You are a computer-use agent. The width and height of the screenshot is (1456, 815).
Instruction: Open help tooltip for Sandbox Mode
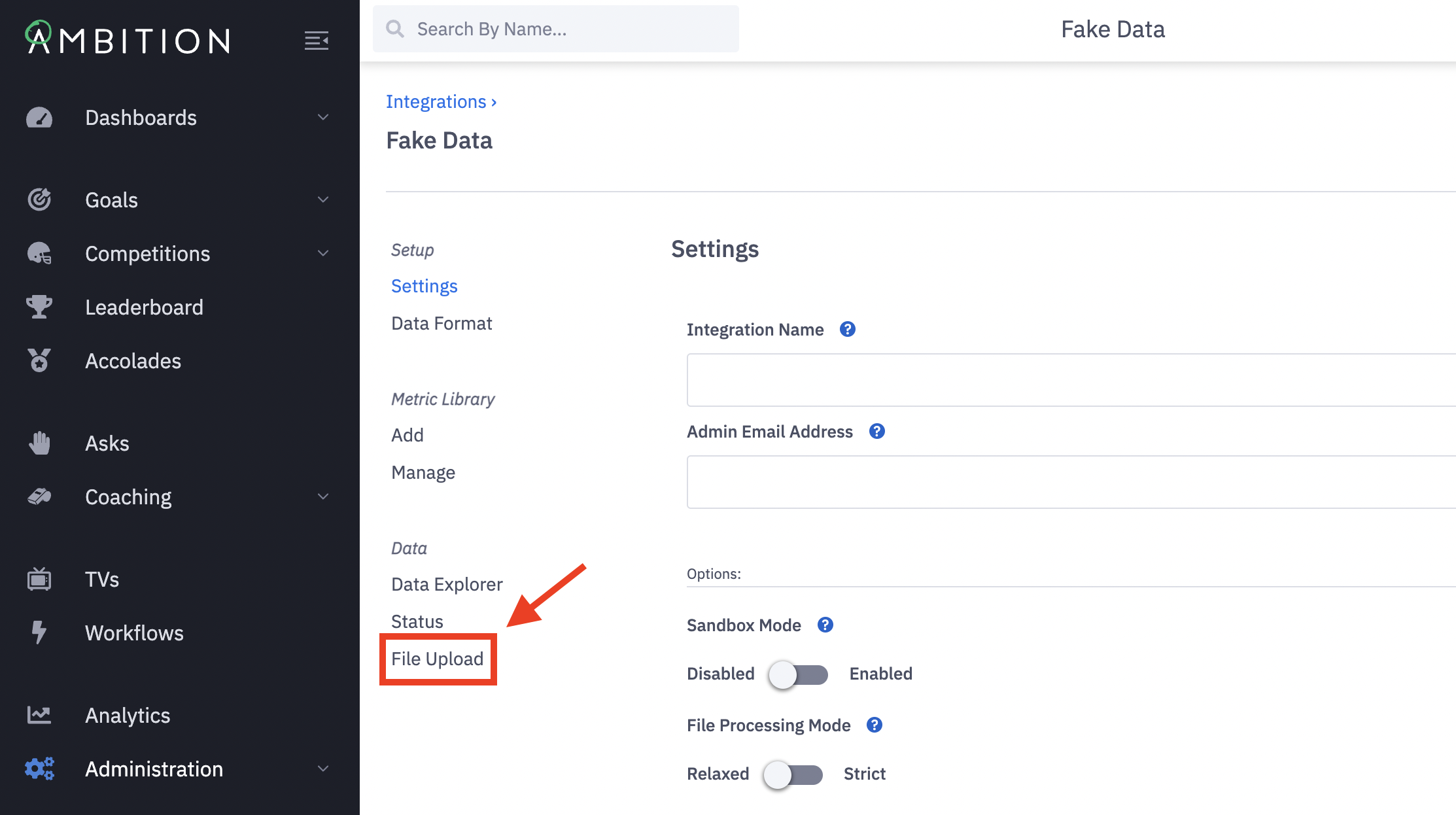[x=825, y=625]
